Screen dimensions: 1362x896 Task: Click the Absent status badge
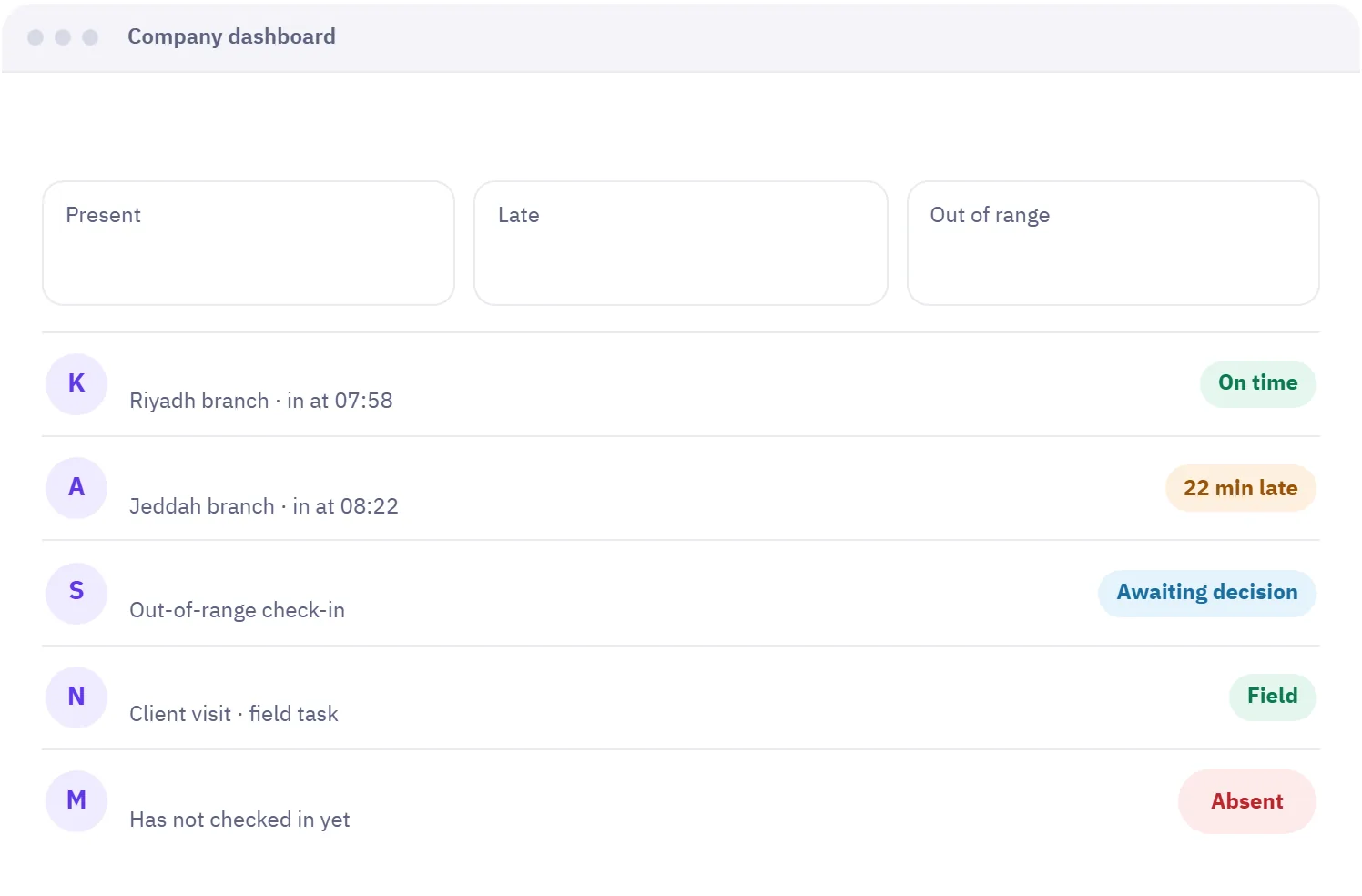pyautogui.click(x=1247, y=801)
